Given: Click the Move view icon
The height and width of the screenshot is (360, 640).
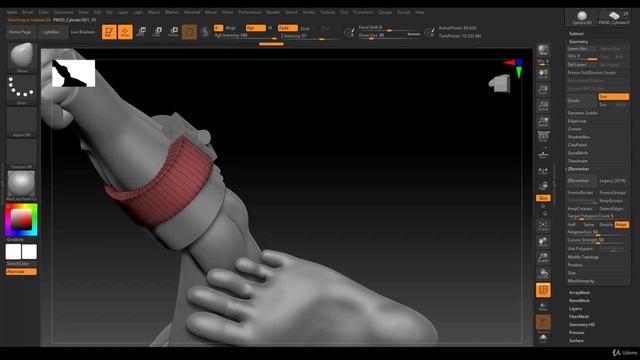Looking at the screenshot, I should [543, 242].
